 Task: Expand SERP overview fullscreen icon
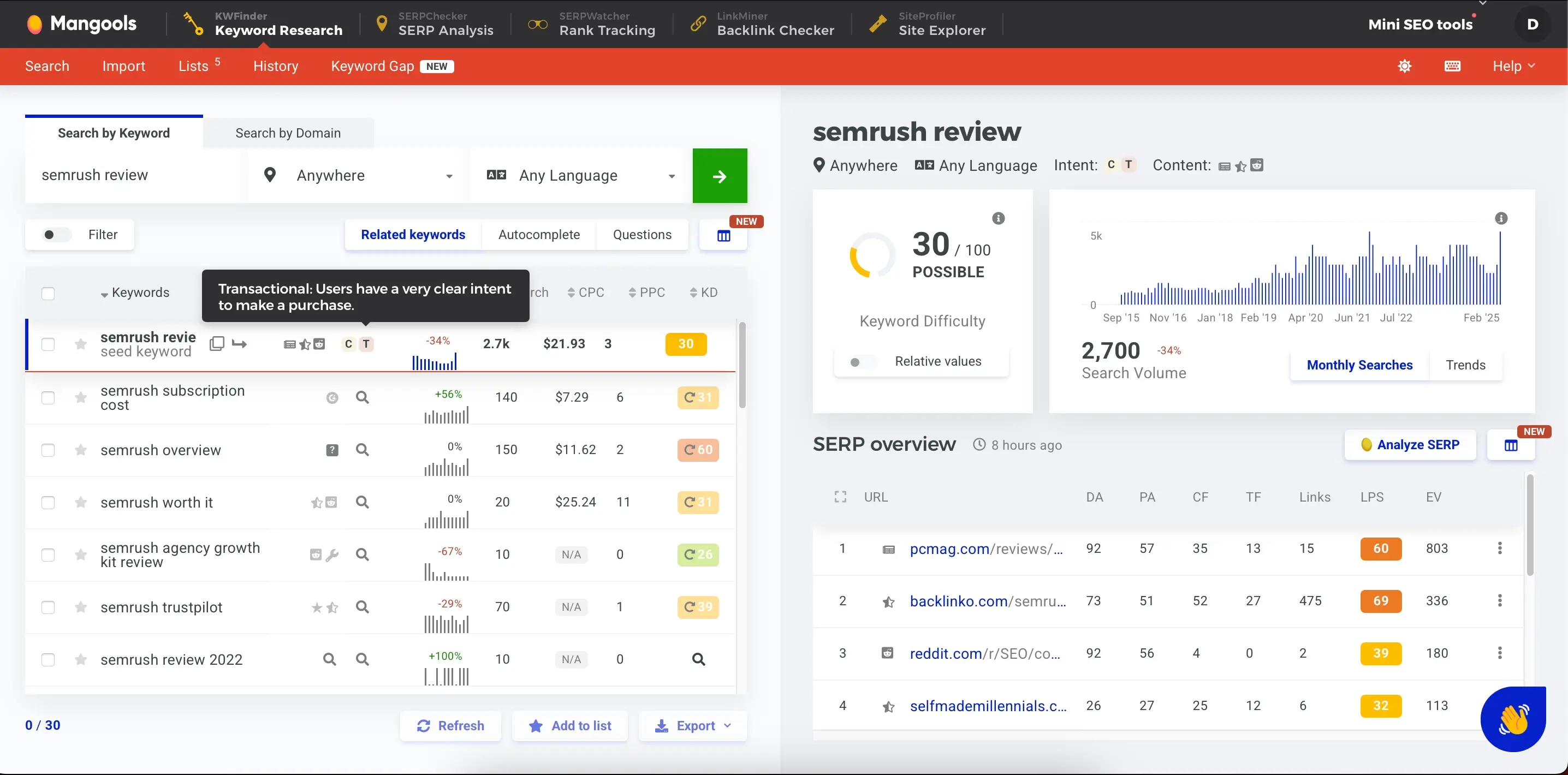click(x=840, y=497)
